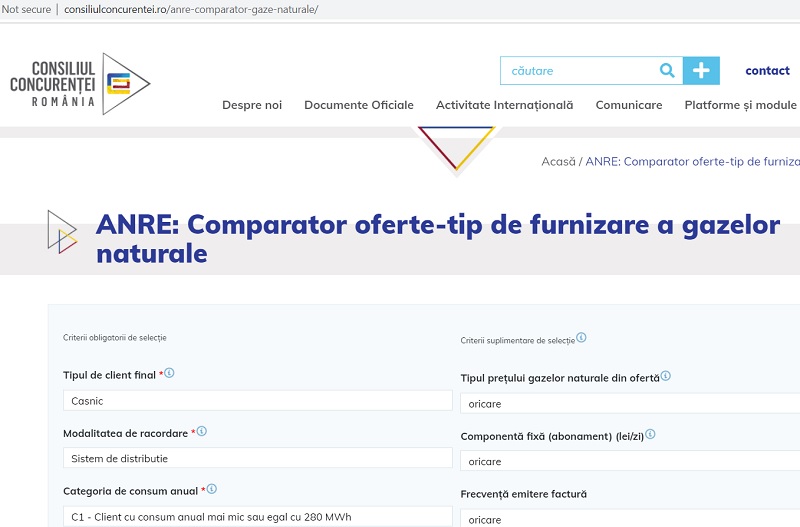Click the Criterii obligatorii de selecție text

click(115, 338)
